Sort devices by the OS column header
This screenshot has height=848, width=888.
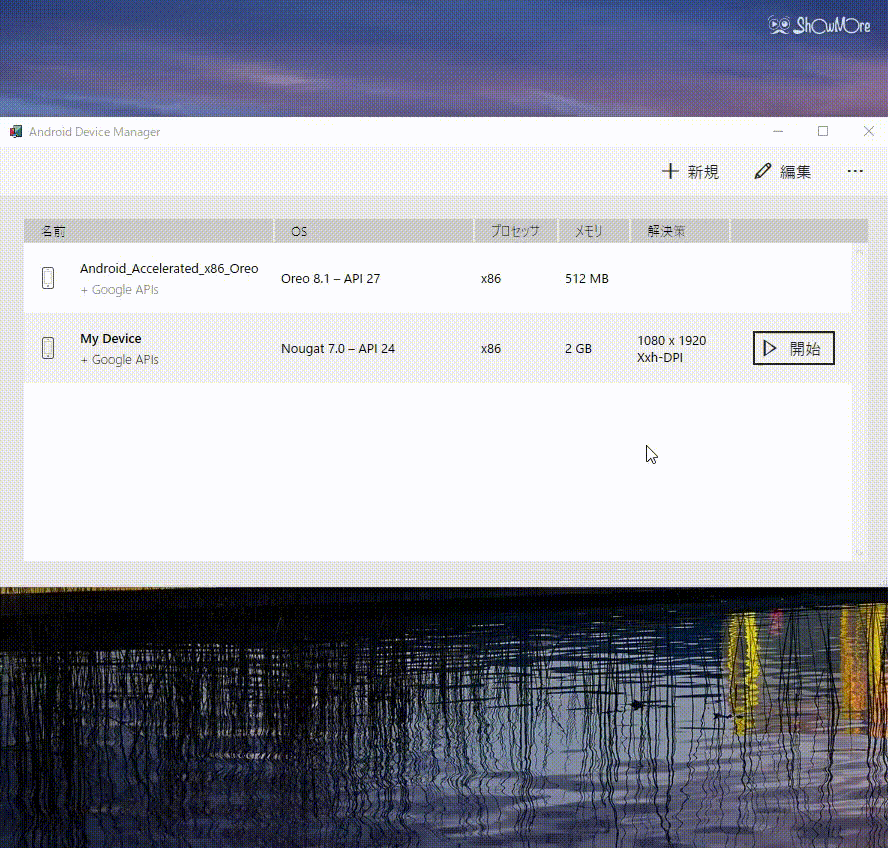(x=298, y=231)
